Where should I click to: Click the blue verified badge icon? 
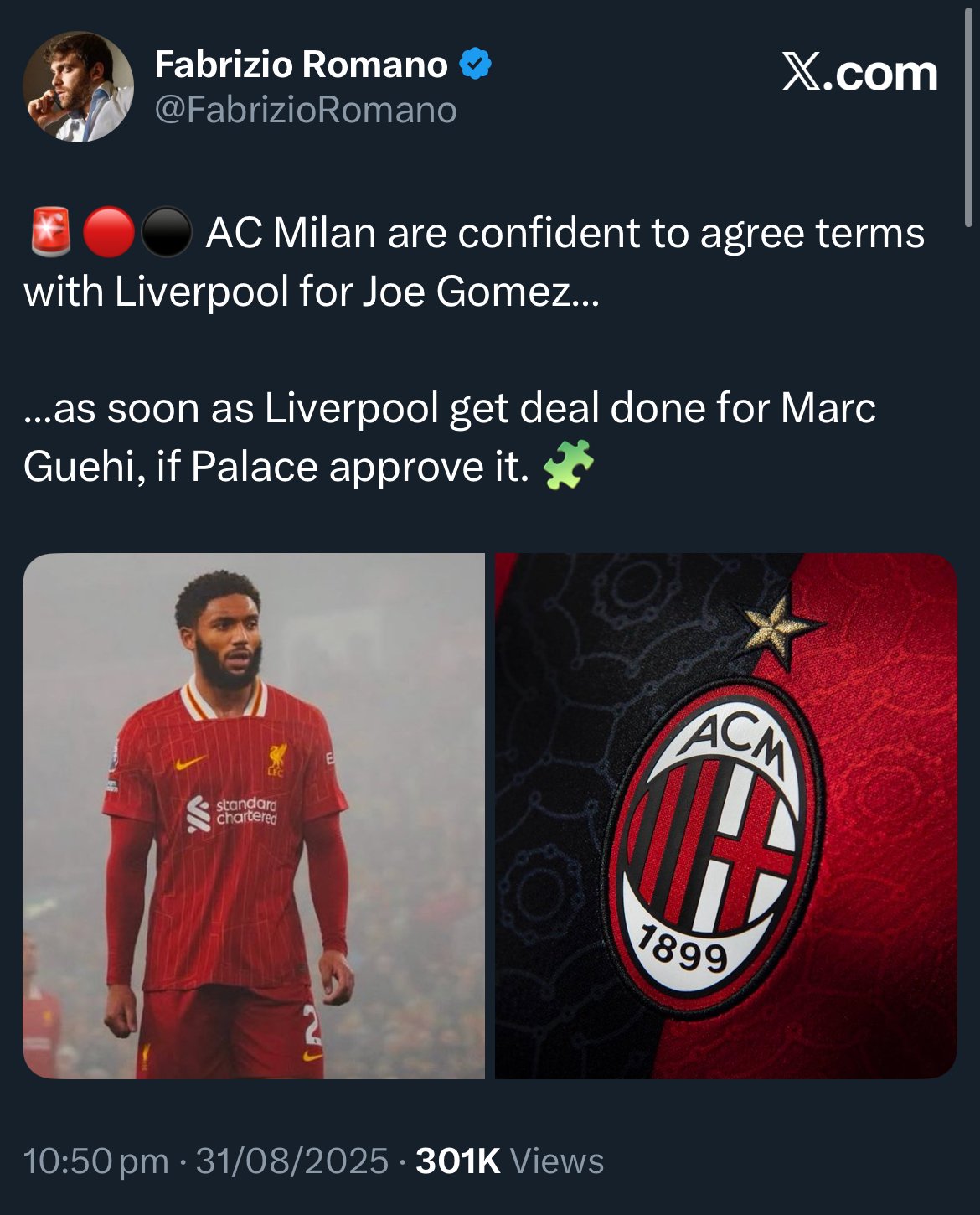tap(476, 65)
